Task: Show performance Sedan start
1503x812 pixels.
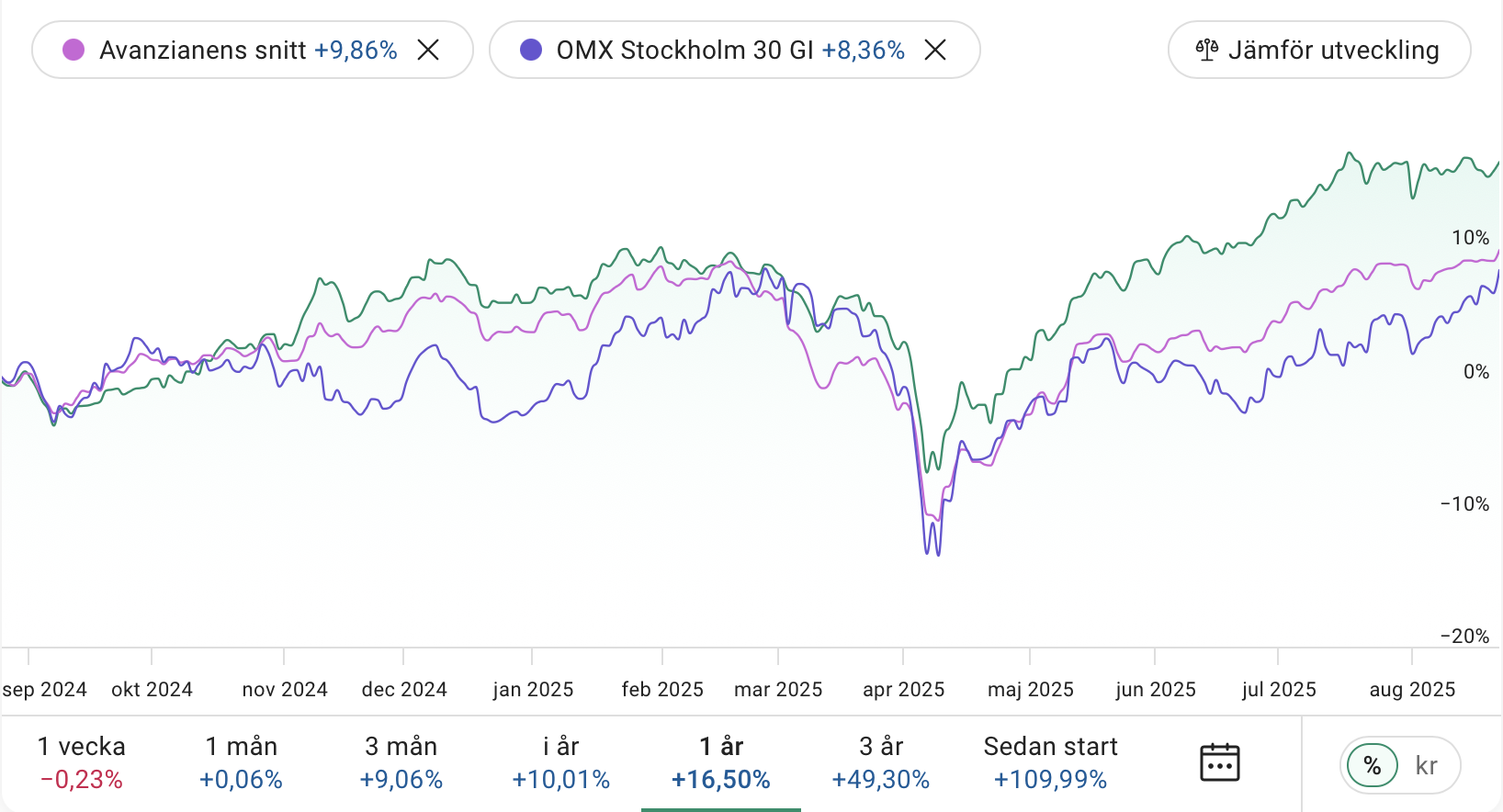Action: click(1050, 763)
